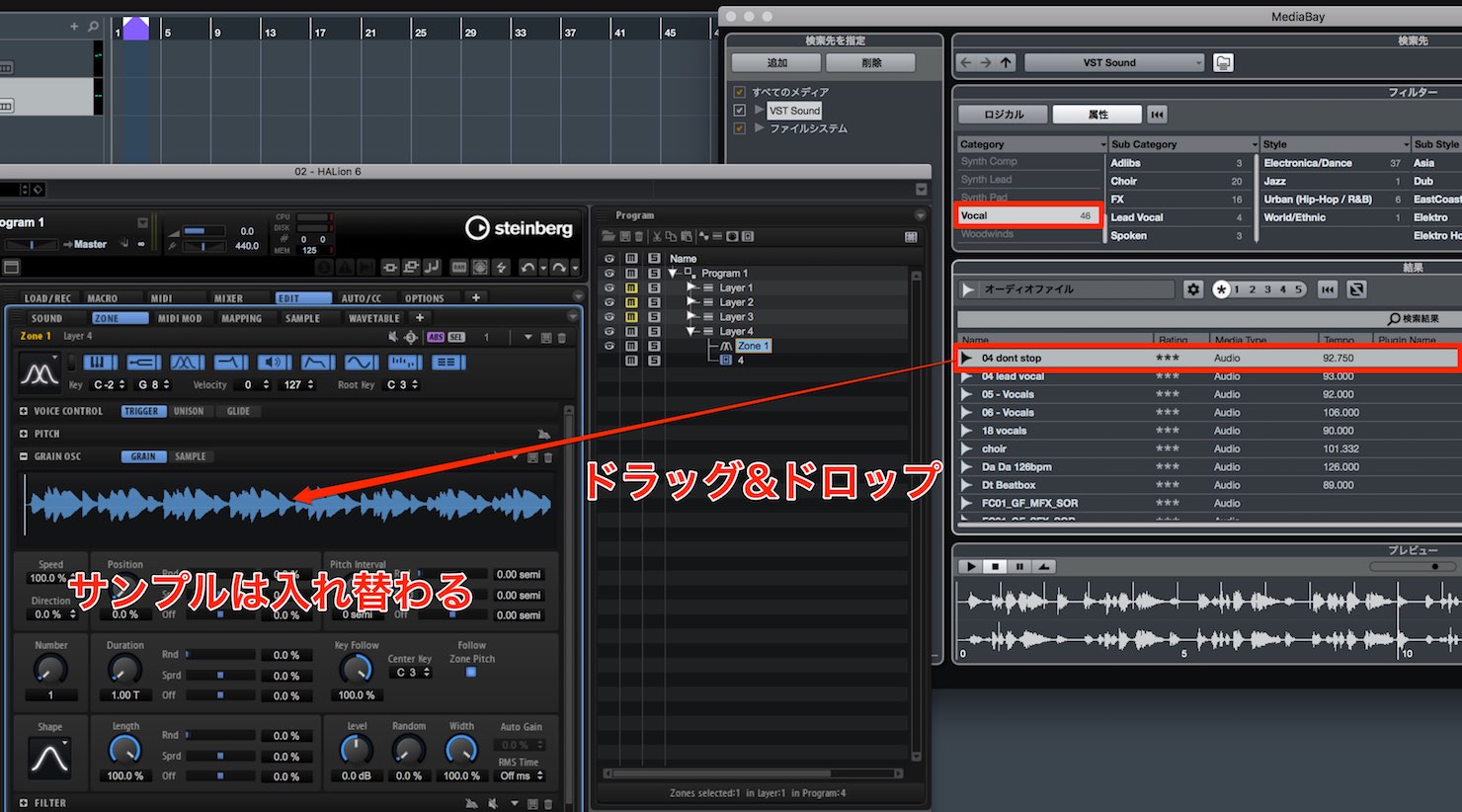Image resolution: width=1462 pixels, height=812 pixels.
Task: Click the keyboard voice control section icon
Action: 100,363
